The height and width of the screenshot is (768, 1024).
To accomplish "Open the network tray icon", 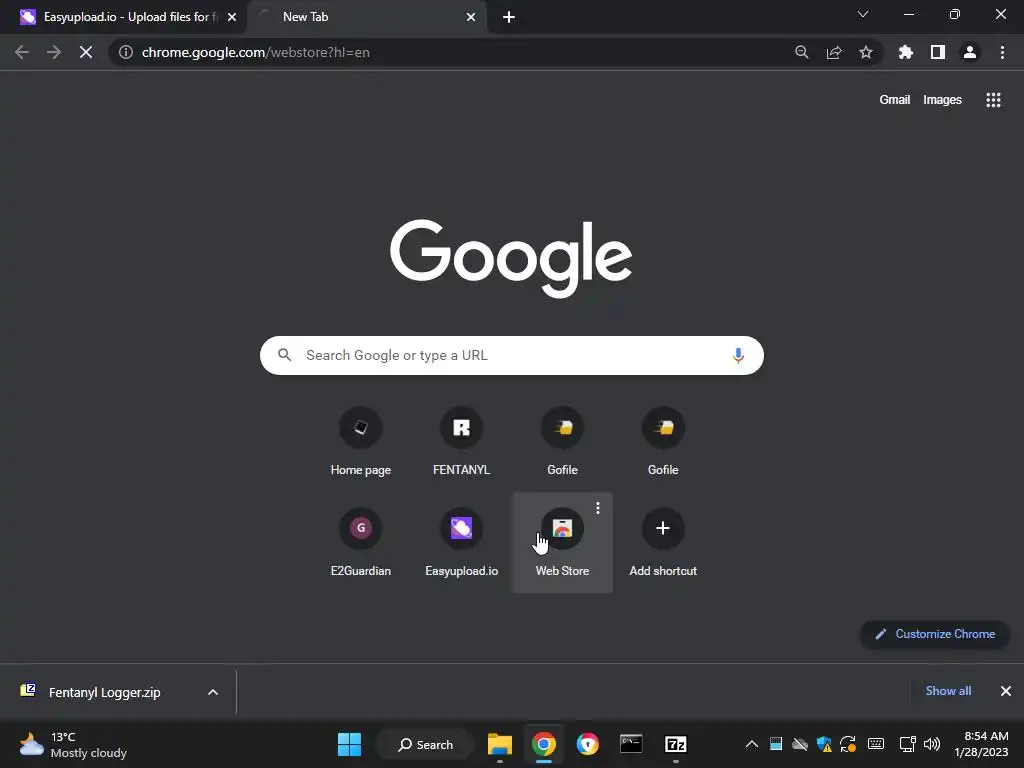I will 907,744.
